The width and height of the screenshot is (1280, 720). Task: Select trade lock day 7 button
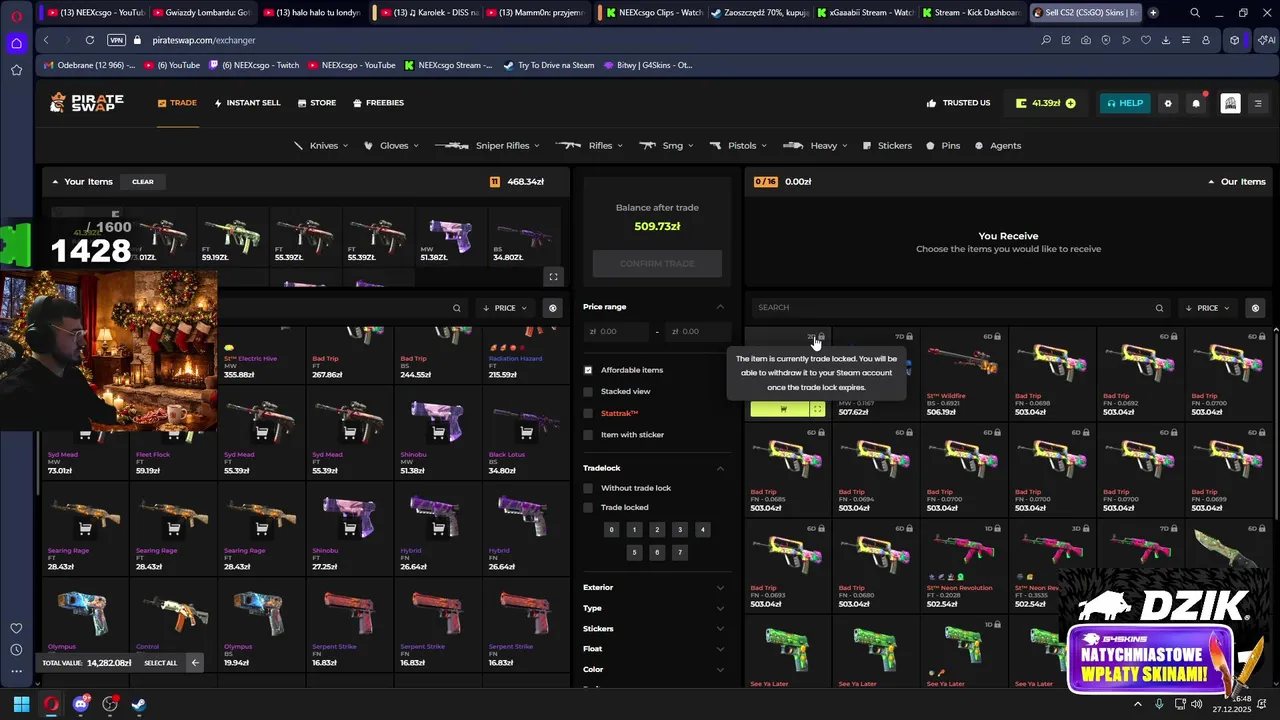click(680, 552)
